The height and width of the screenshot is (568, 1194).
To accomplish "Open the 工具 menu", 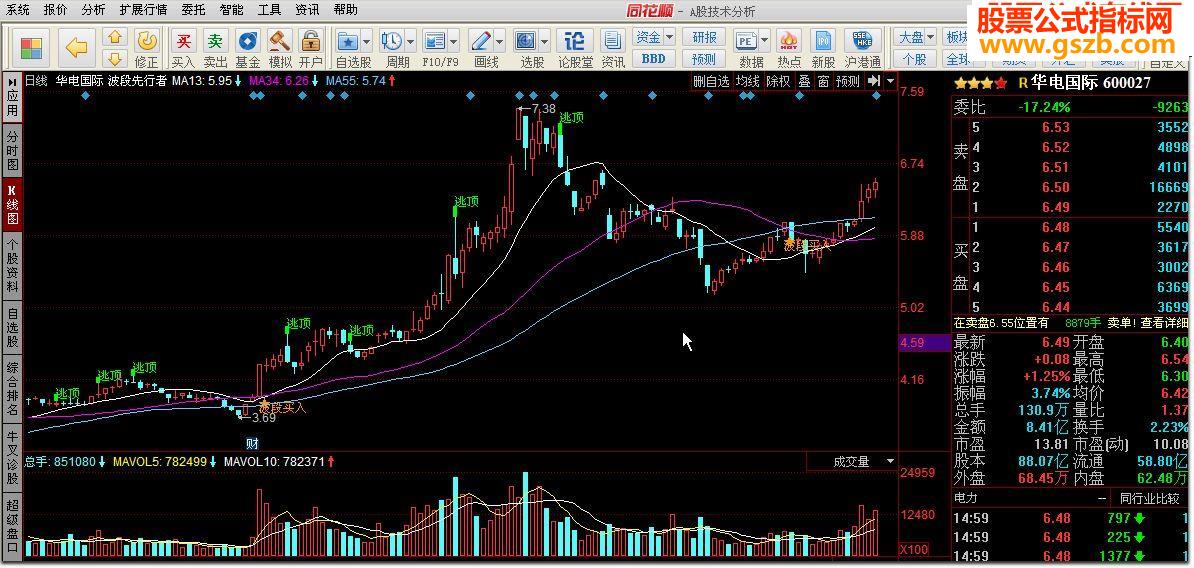I will (270, 10).
